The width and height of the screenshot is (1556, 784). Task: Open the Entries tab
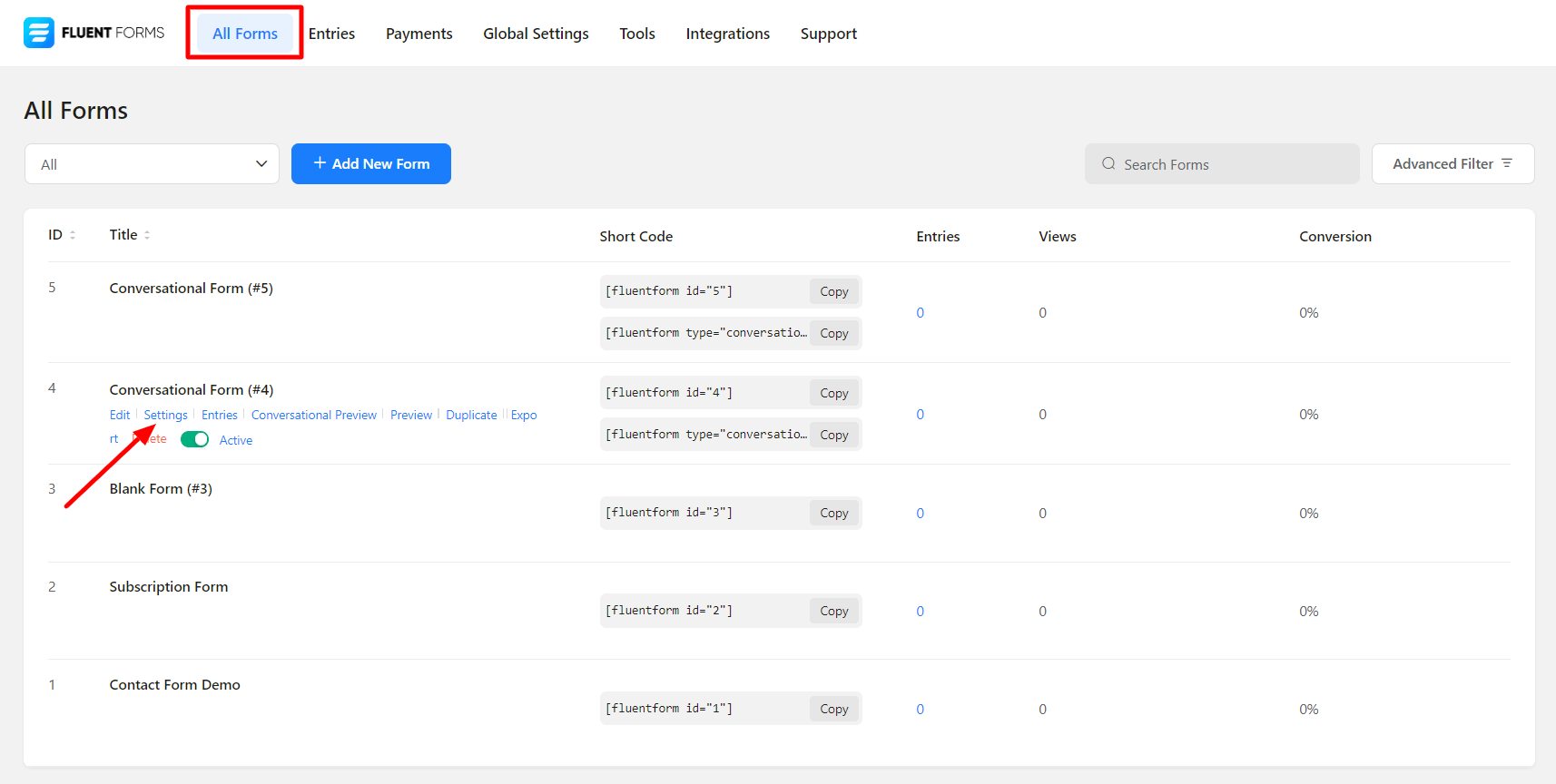(x=331, y=34)
